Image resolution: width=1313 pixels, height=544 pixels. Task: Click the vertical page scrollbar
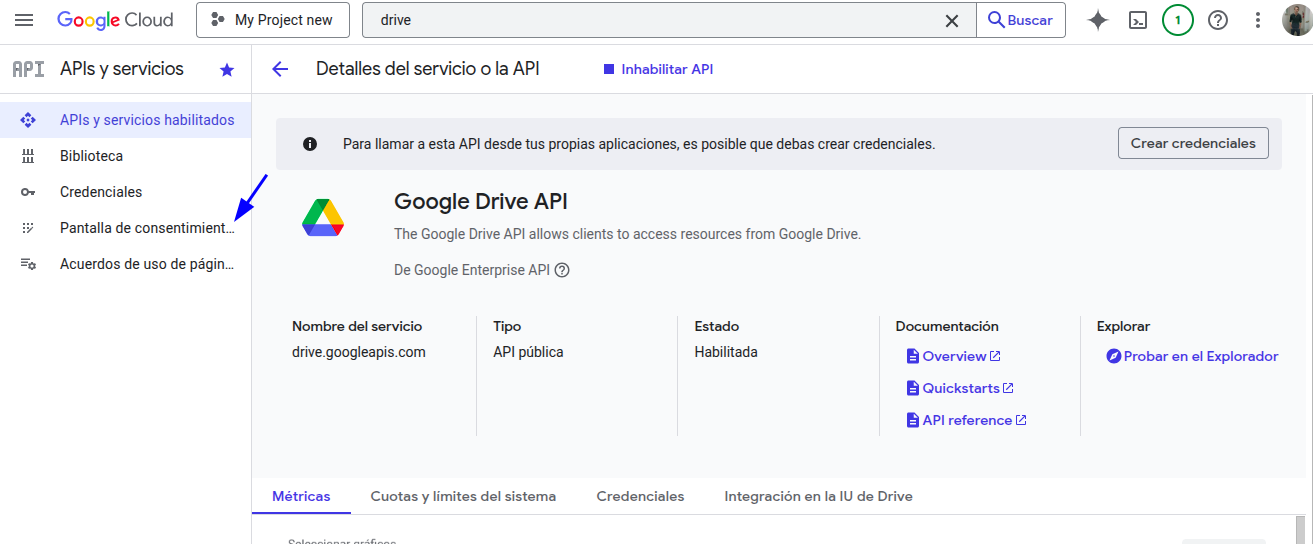pyautogui.click(x=1301, y=529)
